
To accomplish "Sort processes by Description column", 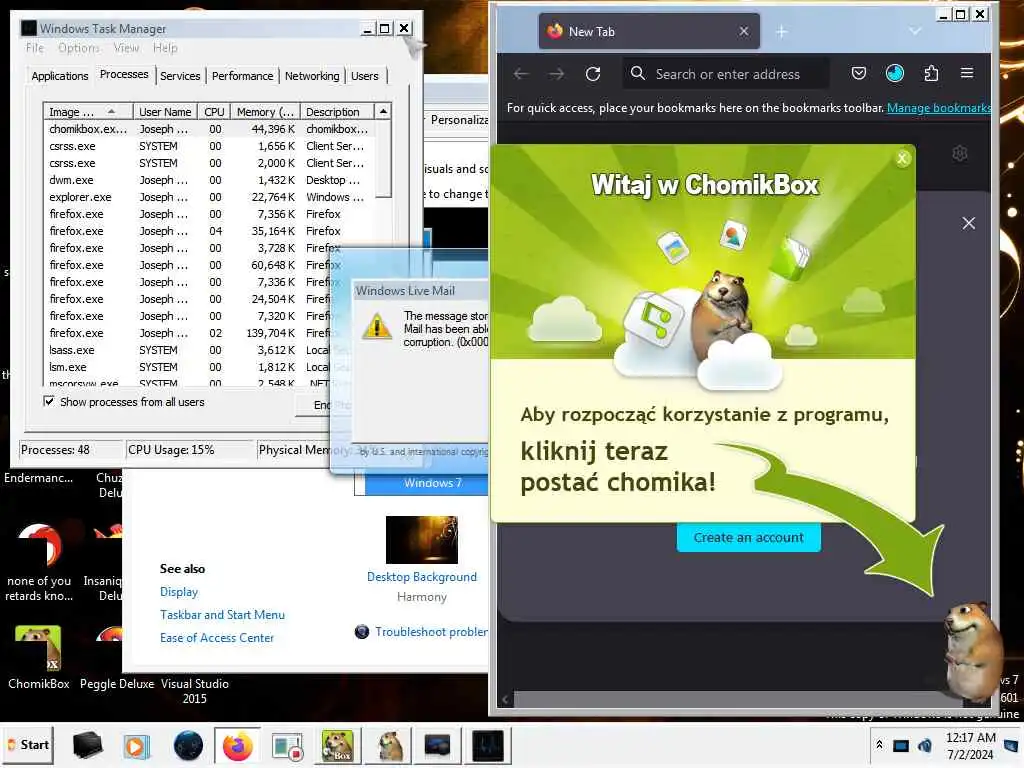I will [337, 112].
